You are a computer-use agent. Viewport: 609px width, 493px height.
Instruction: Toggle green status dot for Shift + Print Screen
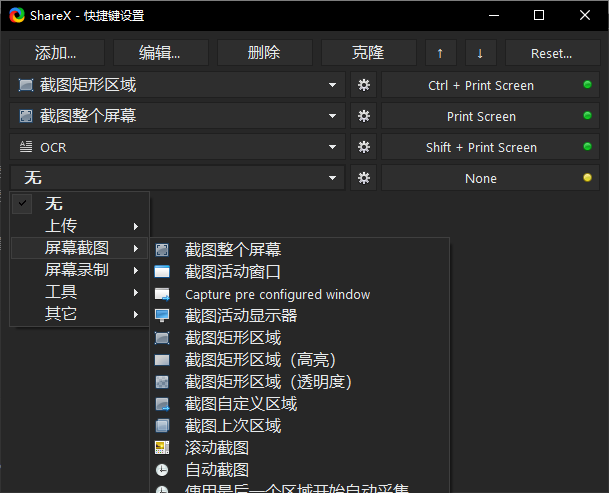pos(587,146)
